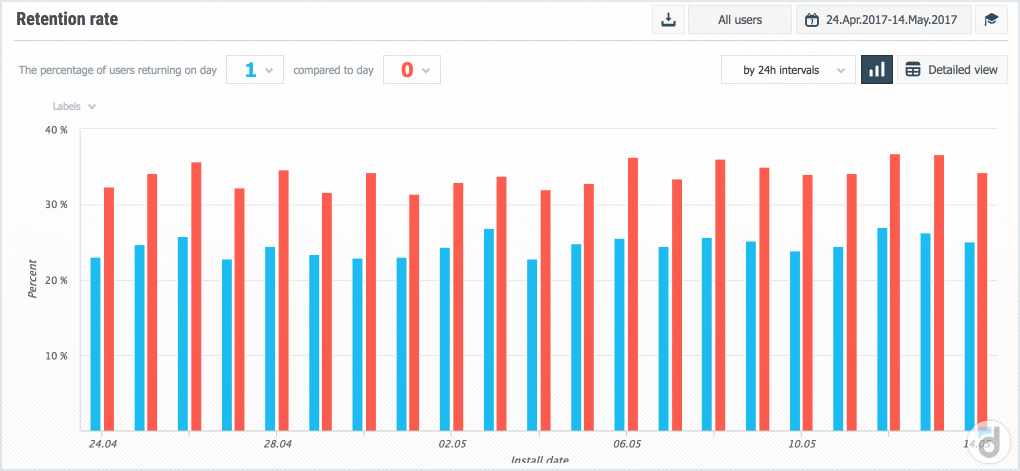Click the table icon in Detailed view
Viewport: 1020px width, 471px height.
(912, 70)
